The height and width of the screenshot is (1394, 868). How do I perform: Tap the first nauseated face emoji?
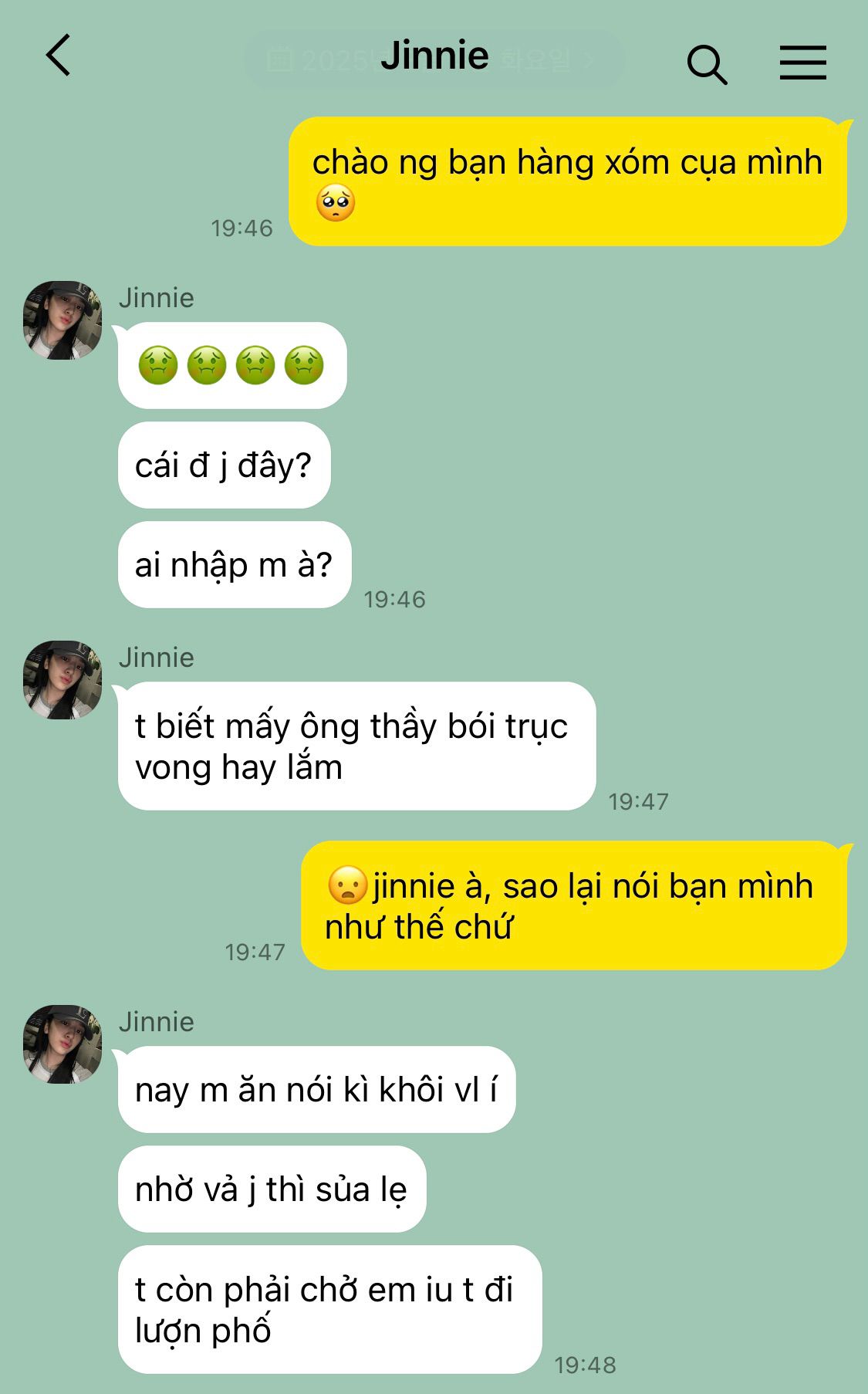pos(158,365)
